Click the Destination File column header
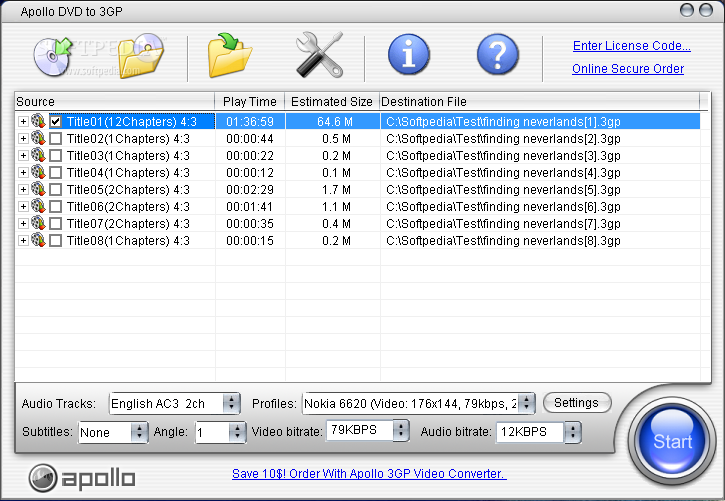The image size is (725, 501). pos(540,101)
